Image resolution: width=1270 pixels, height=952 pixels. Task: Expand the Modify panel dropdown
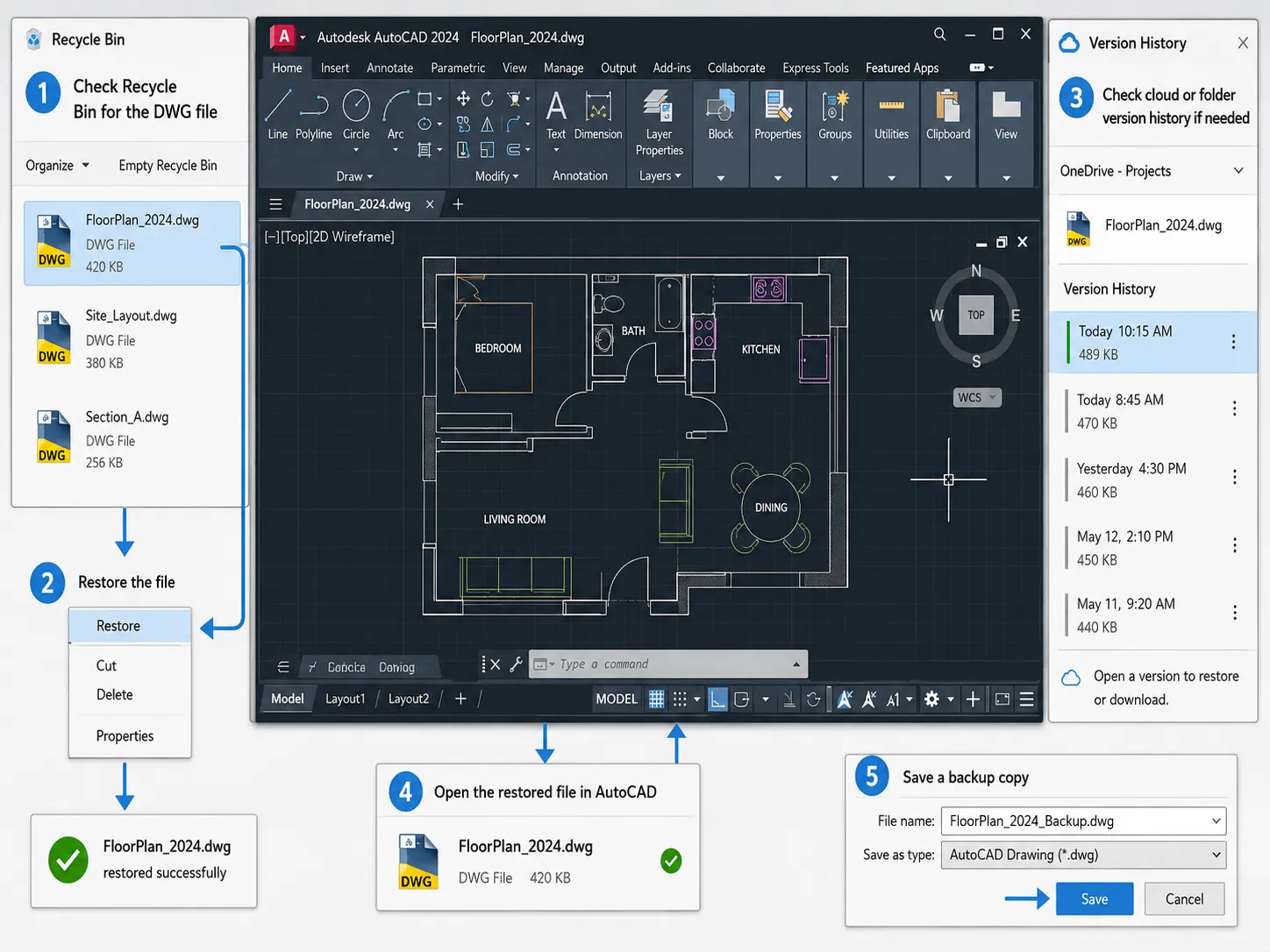pyautogui.click(x=496, y=176)
